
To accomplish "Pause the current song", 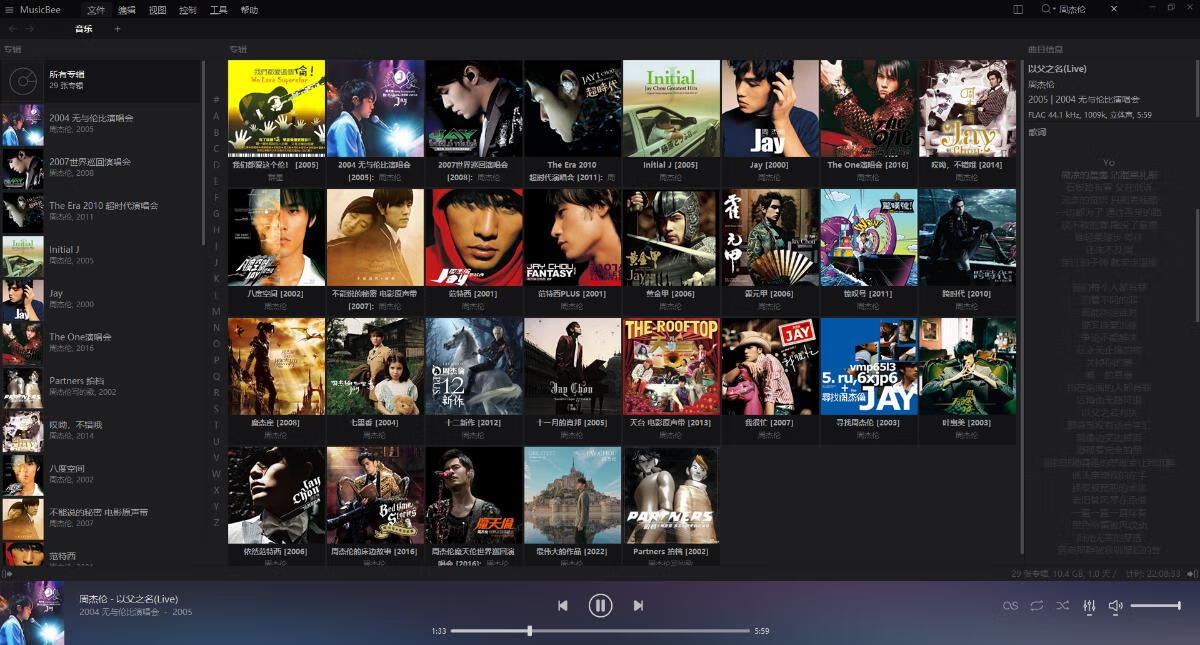I will tap(600, 605).
